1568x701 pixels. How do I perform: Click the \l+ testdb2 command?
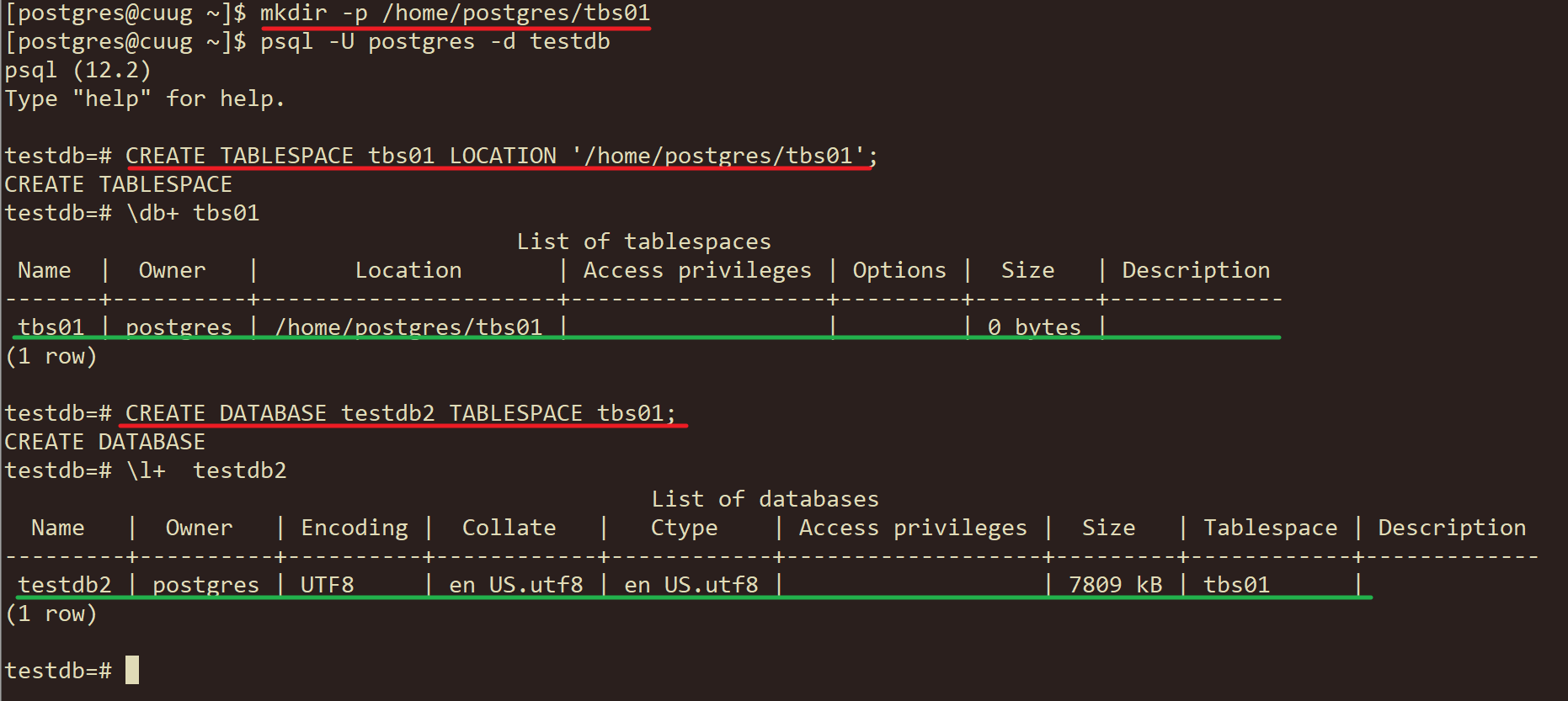206,471
